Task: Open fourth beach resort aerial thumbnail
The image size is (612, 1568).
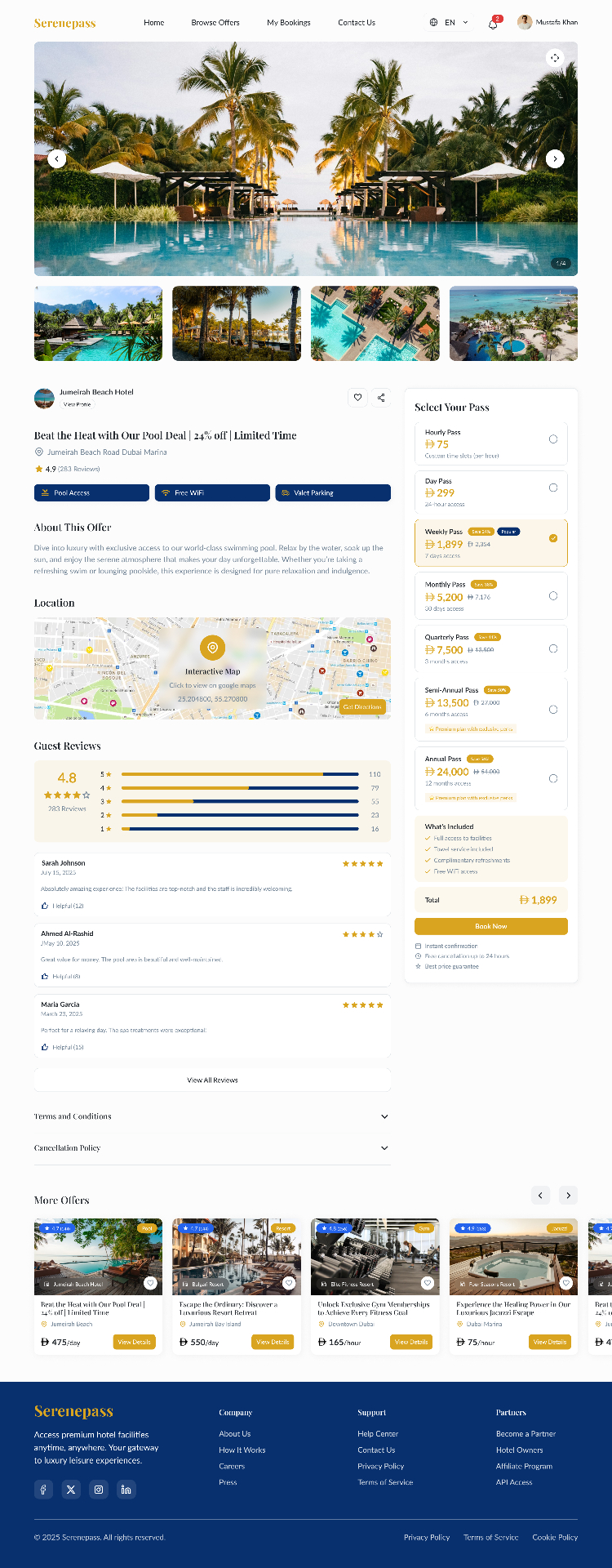Action: pos(513,323)
